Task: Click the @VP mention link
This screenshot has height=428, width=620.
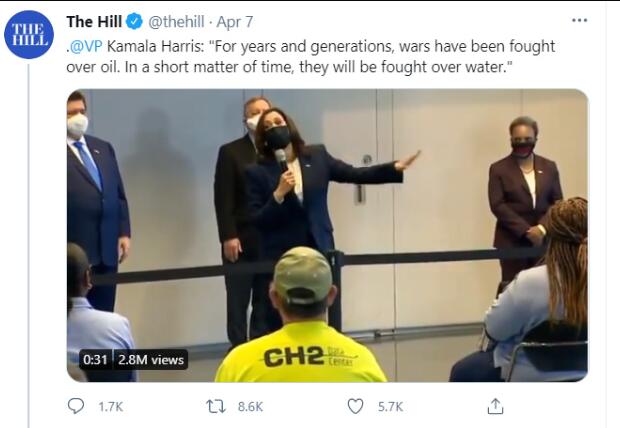Action: pyautogui.click(x=85, y=46)
